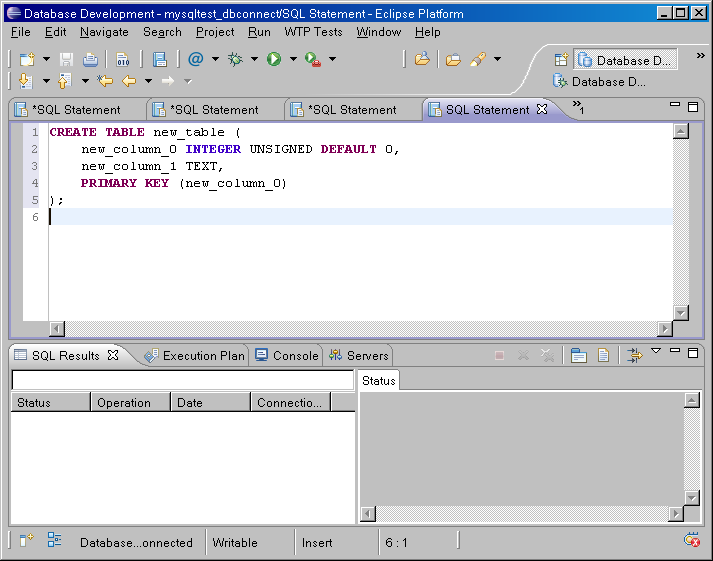Expand the New wizard dropdown arrow
Image resolution: width=713 pixels, height=561 pixels.
click(x=46, y=59)
